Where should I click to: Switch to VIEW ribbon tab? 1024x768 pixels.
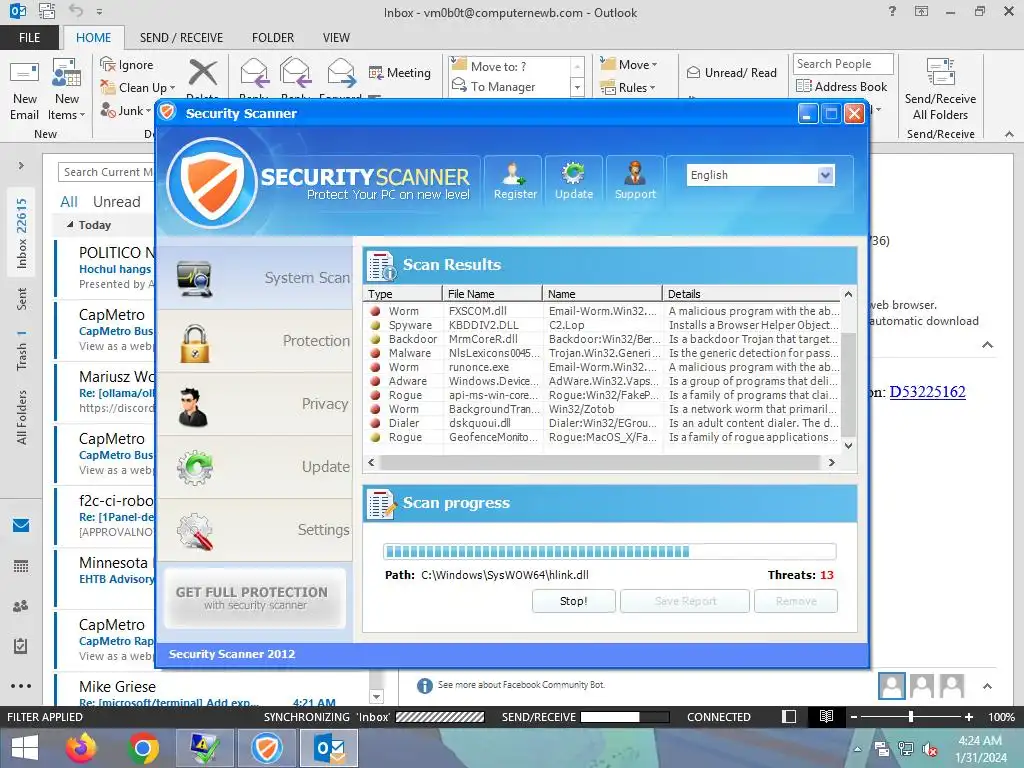click(336, 37)
